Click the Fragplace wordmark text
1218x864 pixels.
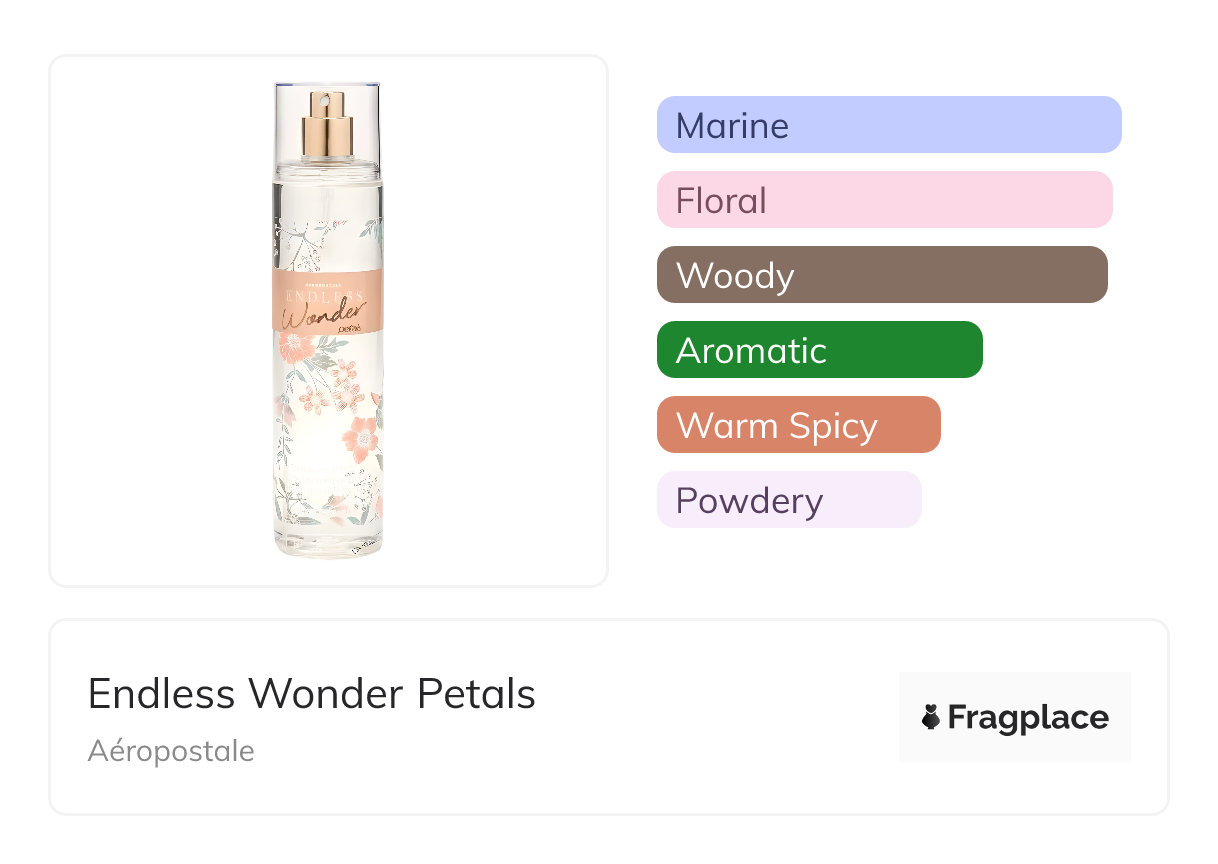(x=1028, y=717)
